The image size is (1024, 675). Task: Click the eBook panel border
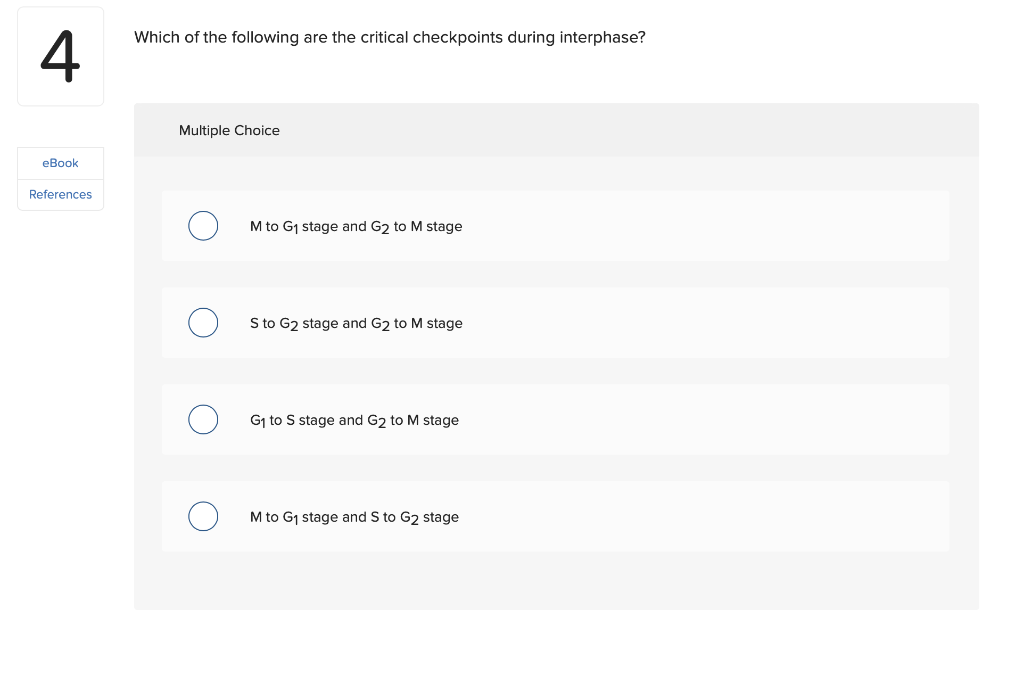[x=60, y=178]
